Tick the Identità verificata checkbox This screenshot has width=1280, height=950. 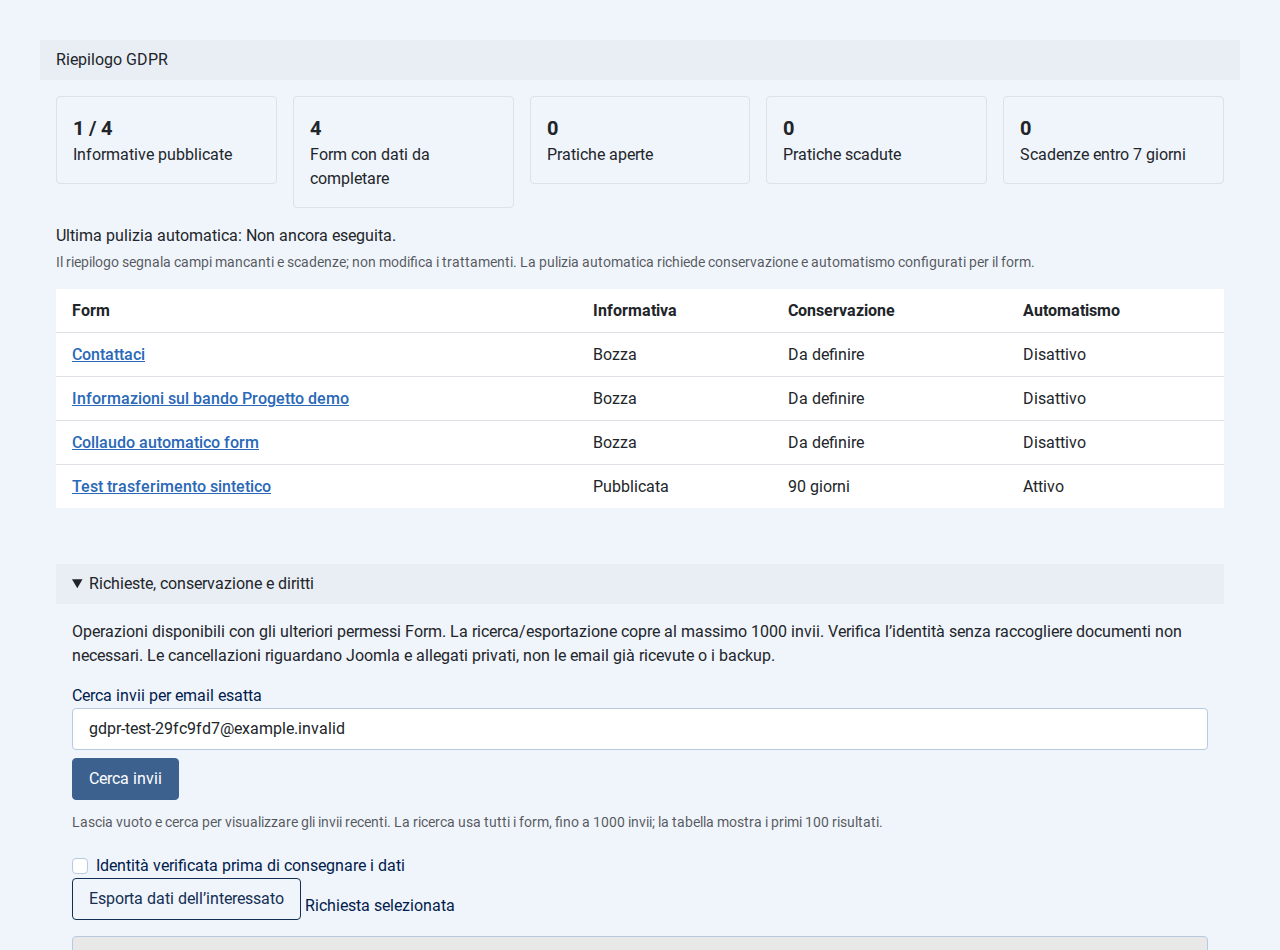[x=80, y=866]
